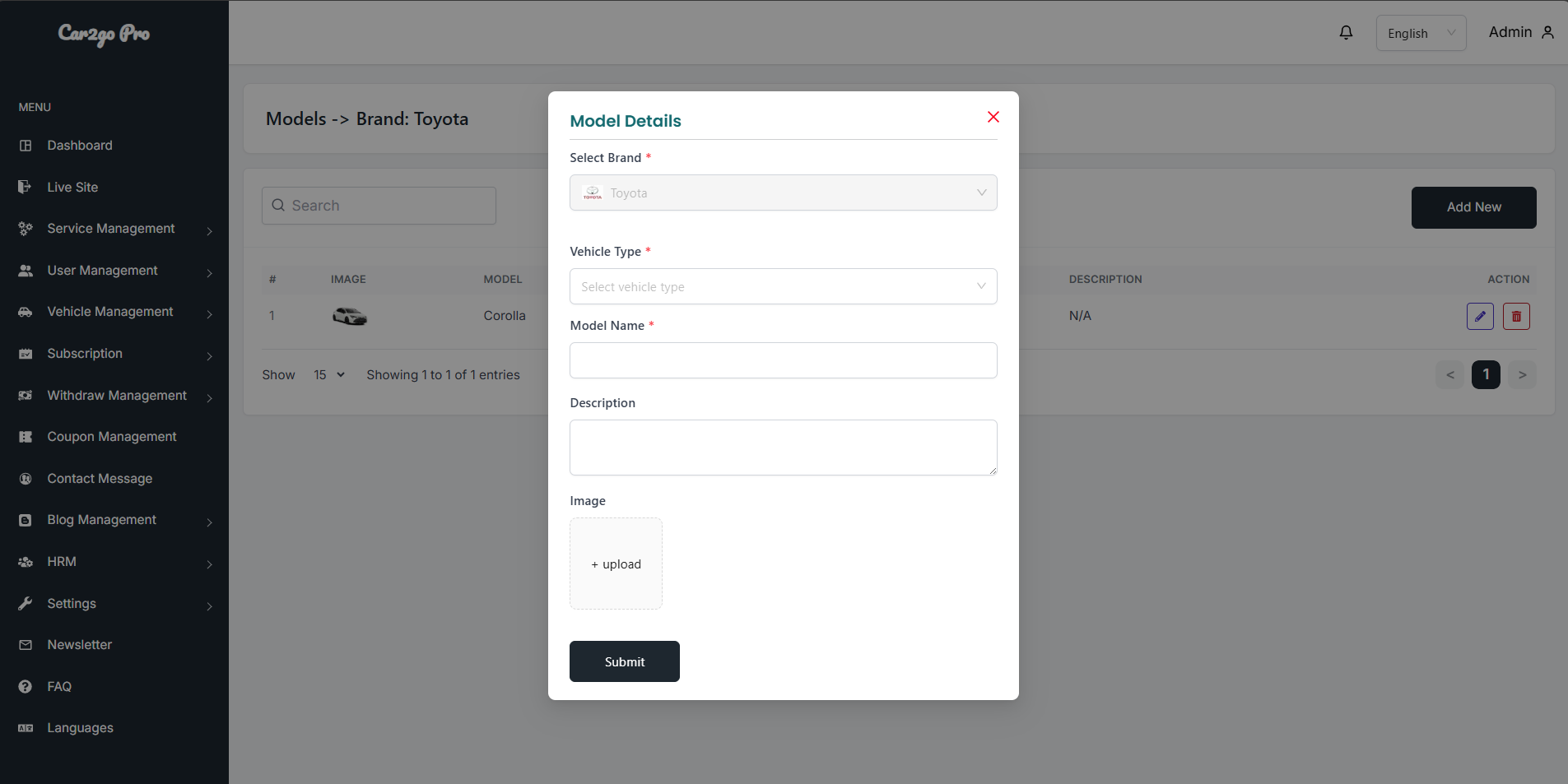This screenshot has width=1568, height=784.
Task: Click the Languages icon
Action: coord(26,728)
